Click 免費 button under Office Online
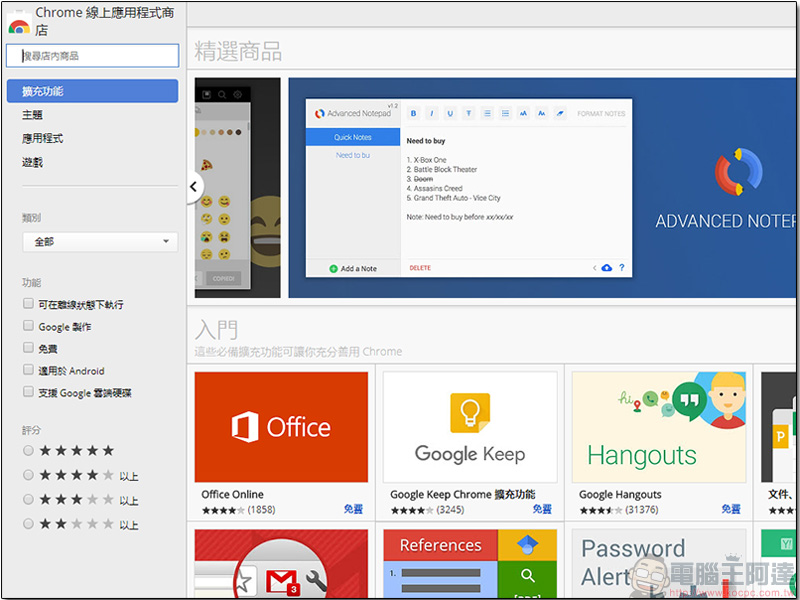 point(353,509)
